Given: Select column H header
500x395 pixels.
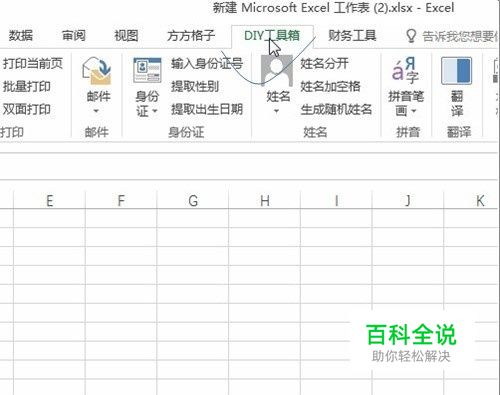Looking at the screenshot, I should [264, 201].
